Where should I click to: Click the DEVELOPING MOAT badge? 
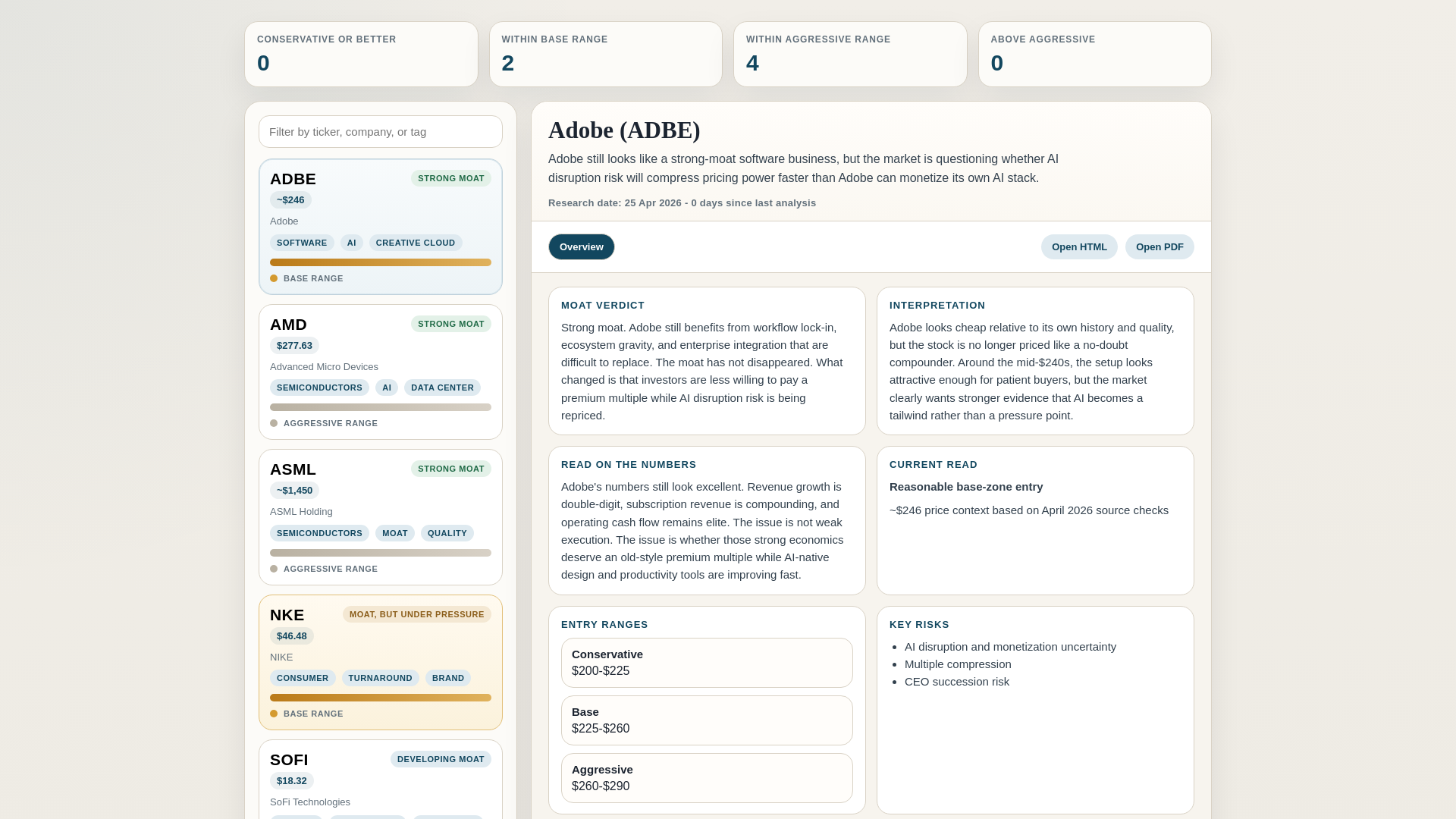[x=441, y=759]
